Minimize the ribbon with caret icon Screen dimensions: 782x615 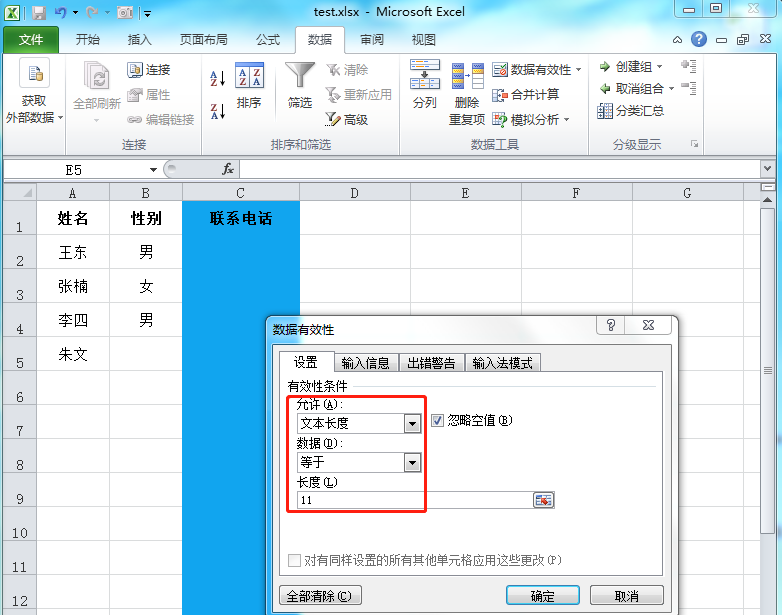pos(677,40)
